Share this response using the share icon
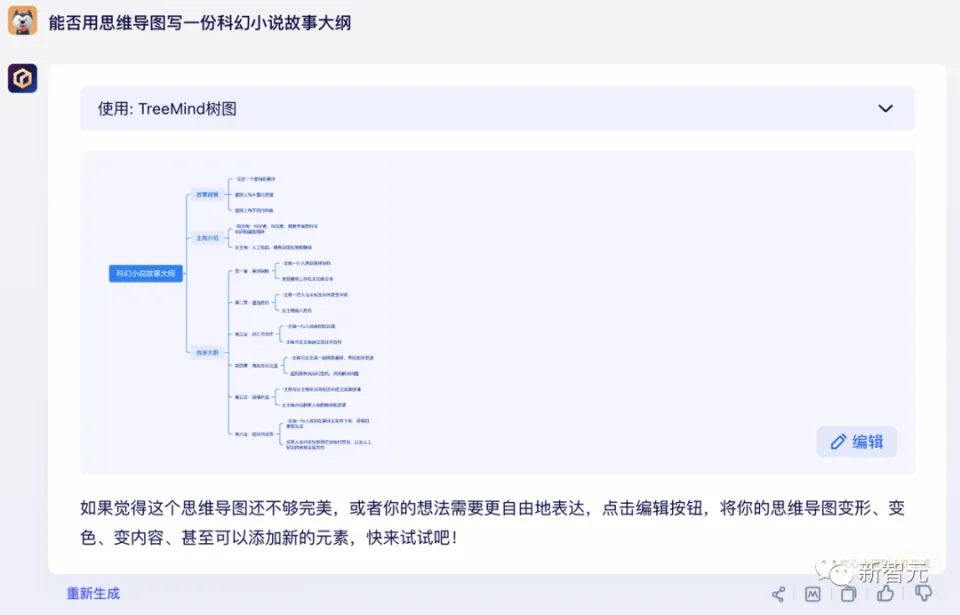The image size is (960, 615). pos(778,593)
